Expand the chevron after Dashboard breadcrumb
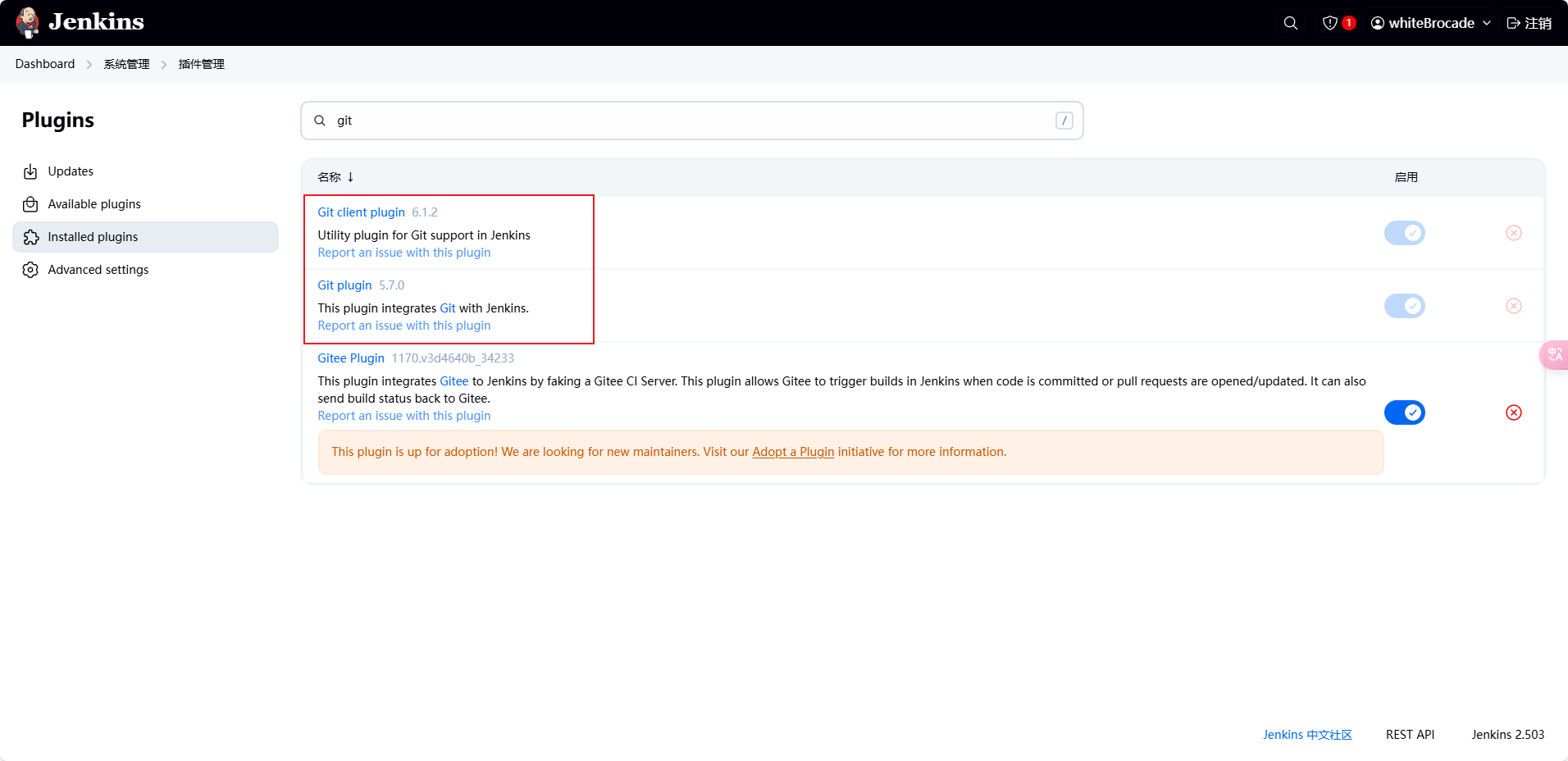 89,65
